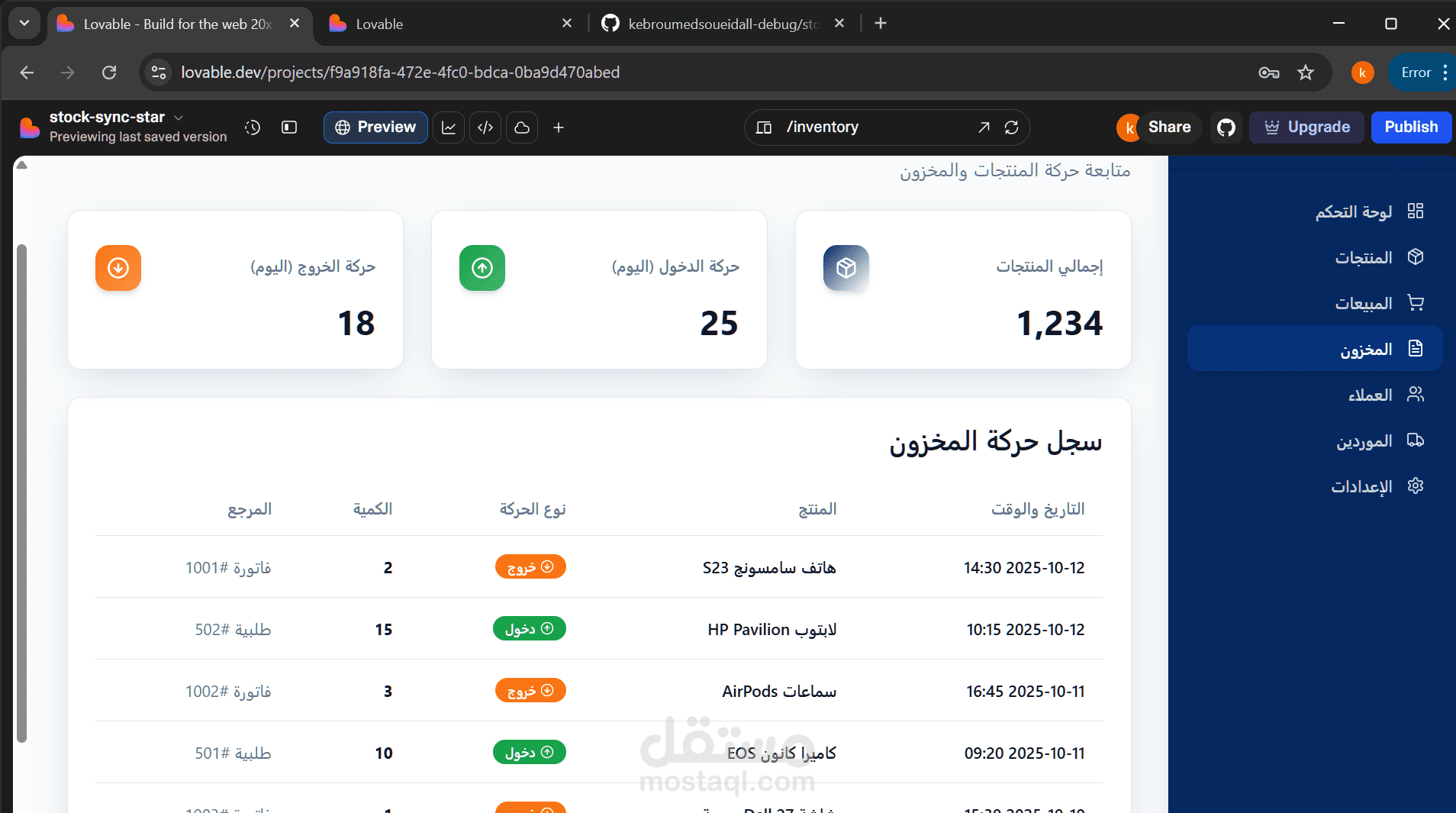Click the 14:30 2025-10-12 date cell
The height and width of the screenshot is (813, 1456).
[x=1024, y=568]
